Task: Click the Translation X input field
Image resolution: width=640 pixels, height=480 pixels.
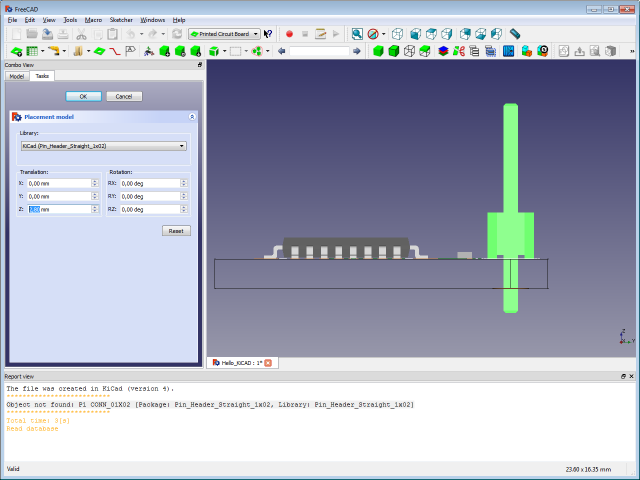Action: point(60,184)
